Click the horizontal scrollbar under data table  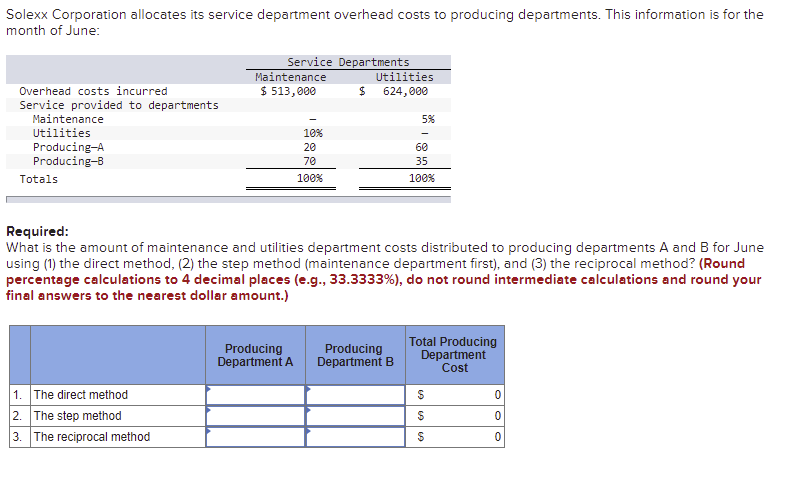[x=228, y=200]
